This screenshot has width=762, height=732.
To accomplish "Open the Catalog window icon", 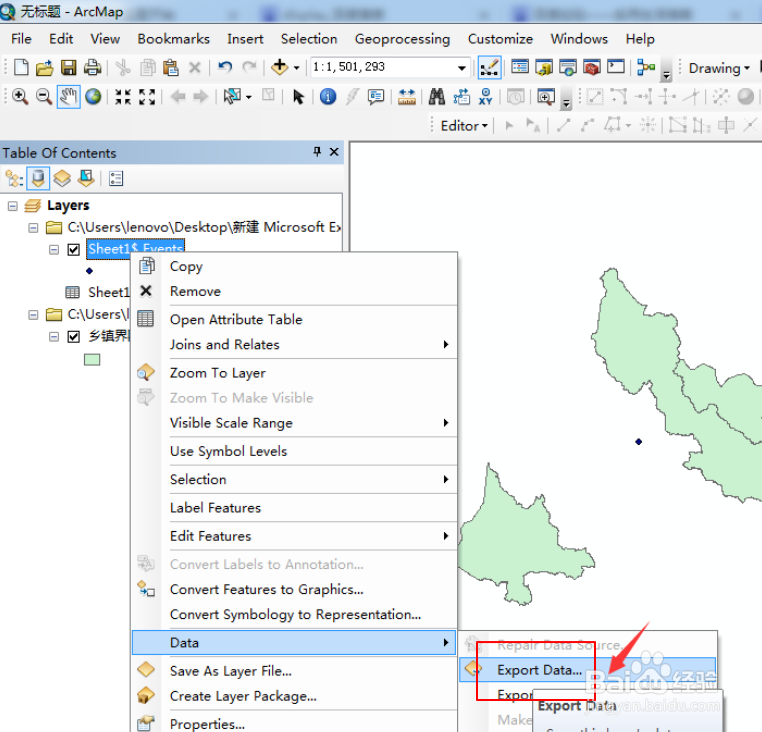I will tap(544, 67).
